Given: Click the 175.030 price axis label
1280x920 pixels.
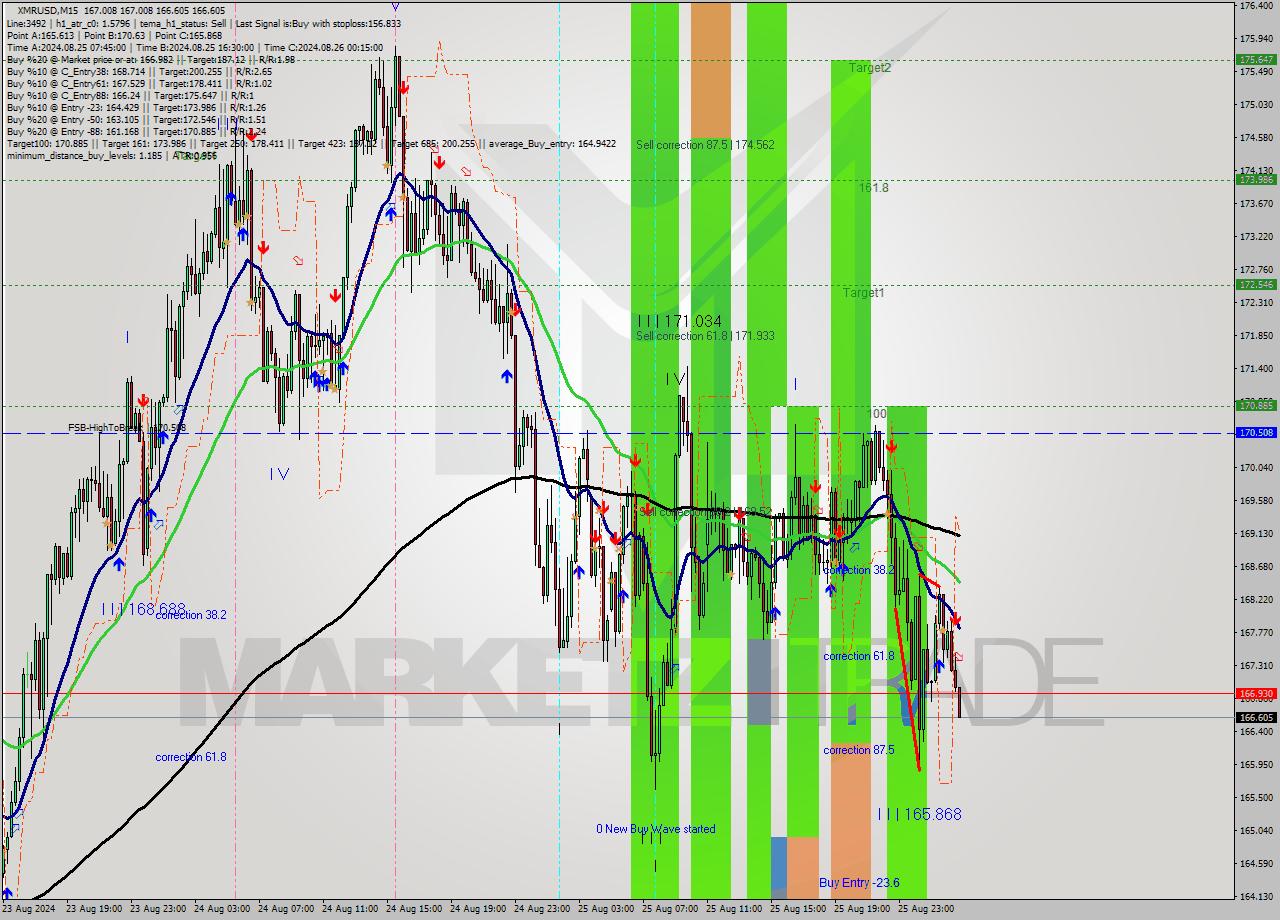Looking at the screenshot, I should [1256, 105].
